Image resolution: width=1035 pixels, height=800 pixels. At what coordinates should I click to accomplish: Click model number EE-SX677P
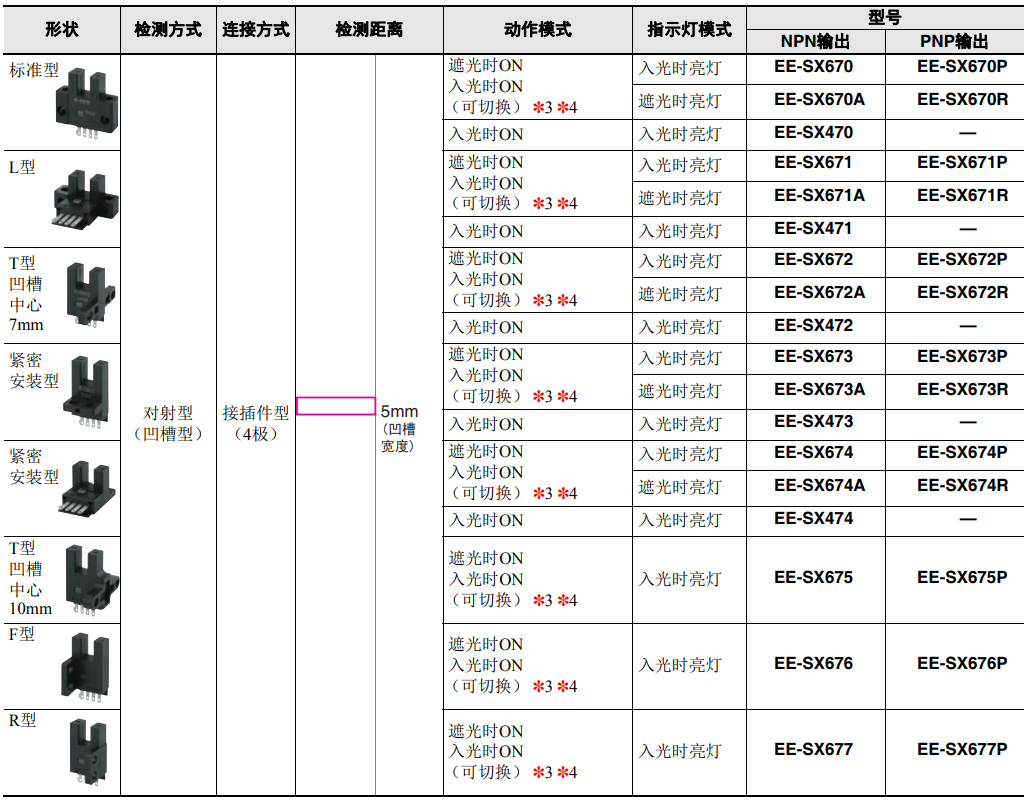point(962,749)
